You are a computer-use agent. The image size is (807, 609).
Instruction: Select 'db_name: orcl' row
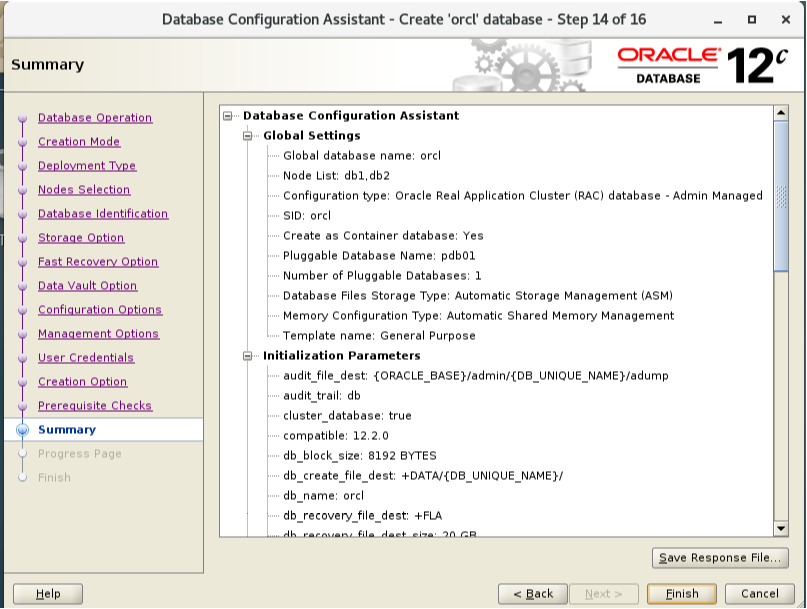pos(323,496)
